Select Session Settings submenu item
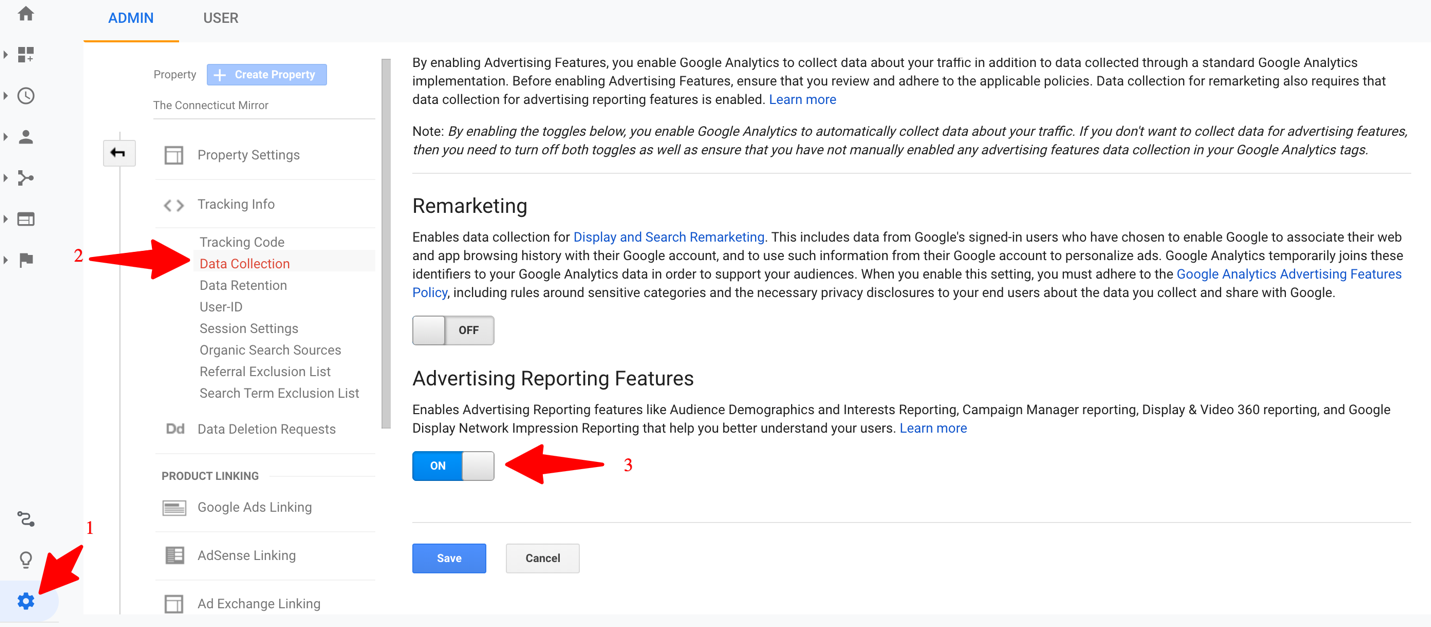 click(249, 328)
